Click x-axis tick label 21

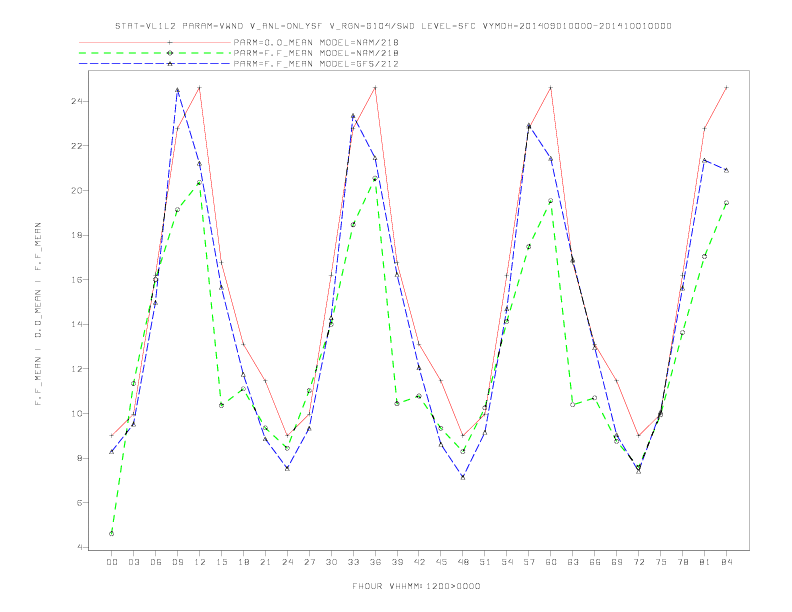point(265,562)
